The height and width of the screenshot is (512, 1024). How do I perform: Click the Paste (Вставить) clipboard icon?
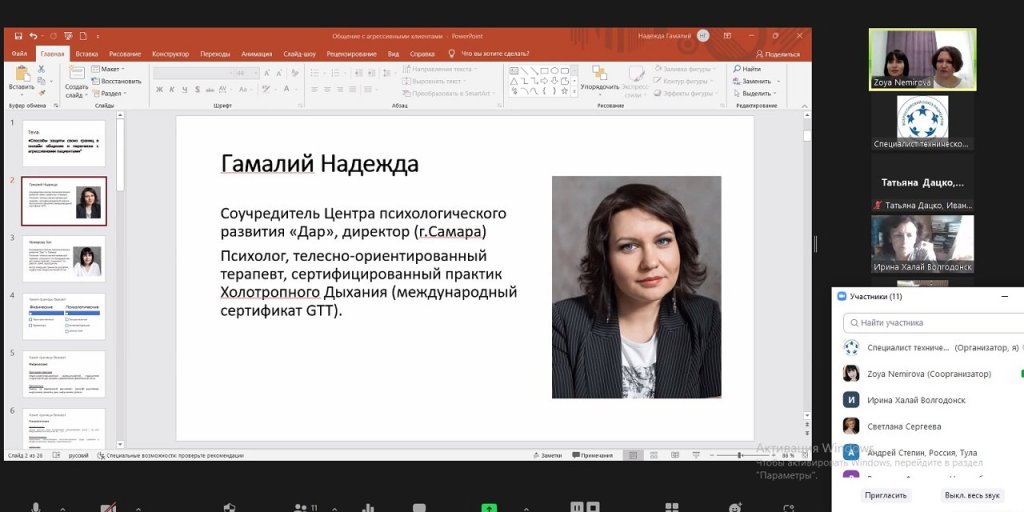pyautogui.click(x=21, y=73)
